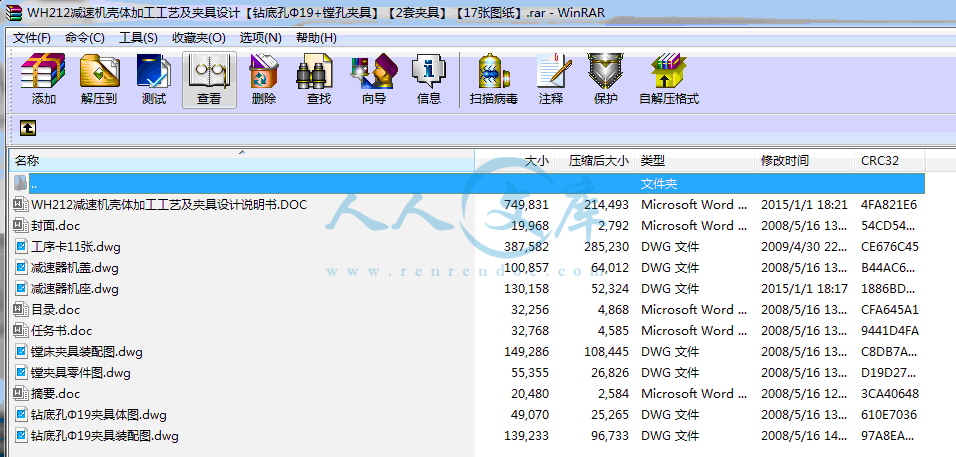Click the 解压到 (Extract To) icon
The width and height of the screenshot is (956, 457).
(x=99, y=79)
